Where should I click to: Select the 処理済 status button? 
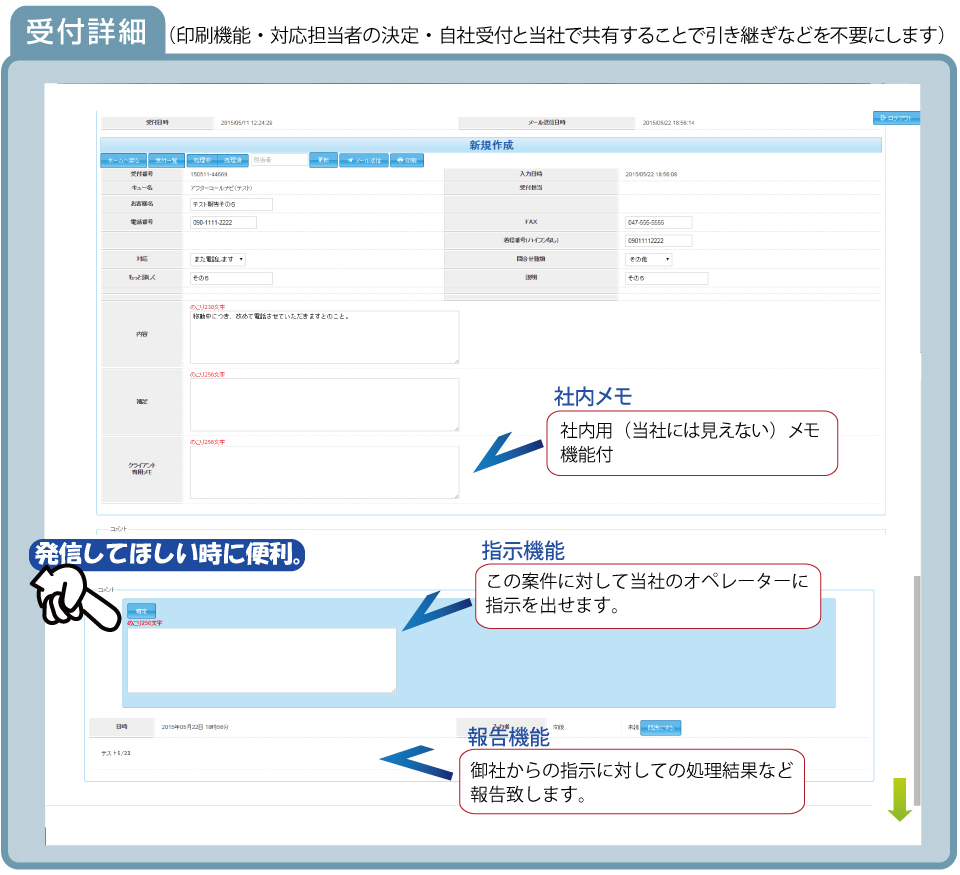(233, 160)
